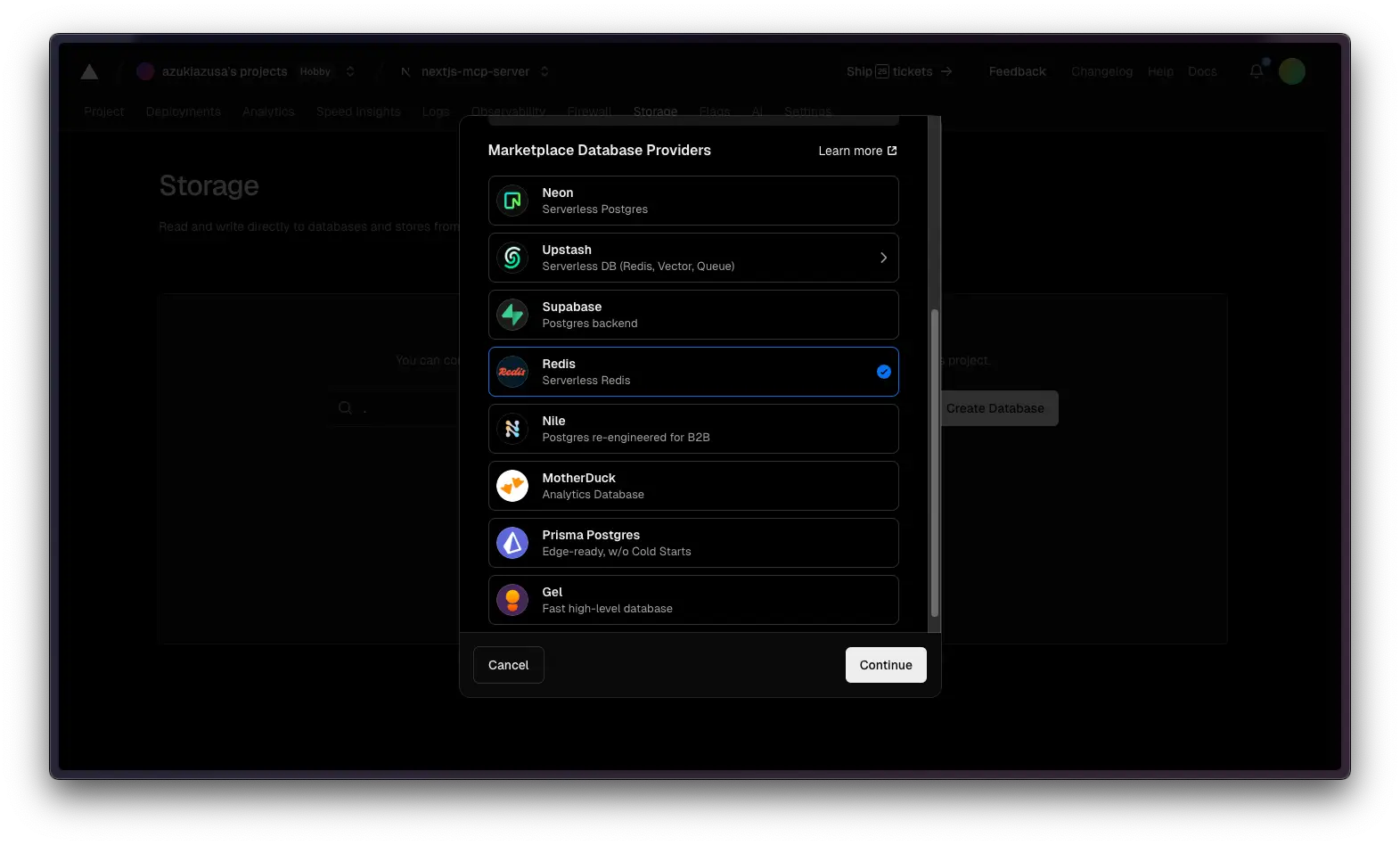The height and width of the screenshot is (845, 1400).
Task: Switch to the Analytics tab
Action: 268,111
